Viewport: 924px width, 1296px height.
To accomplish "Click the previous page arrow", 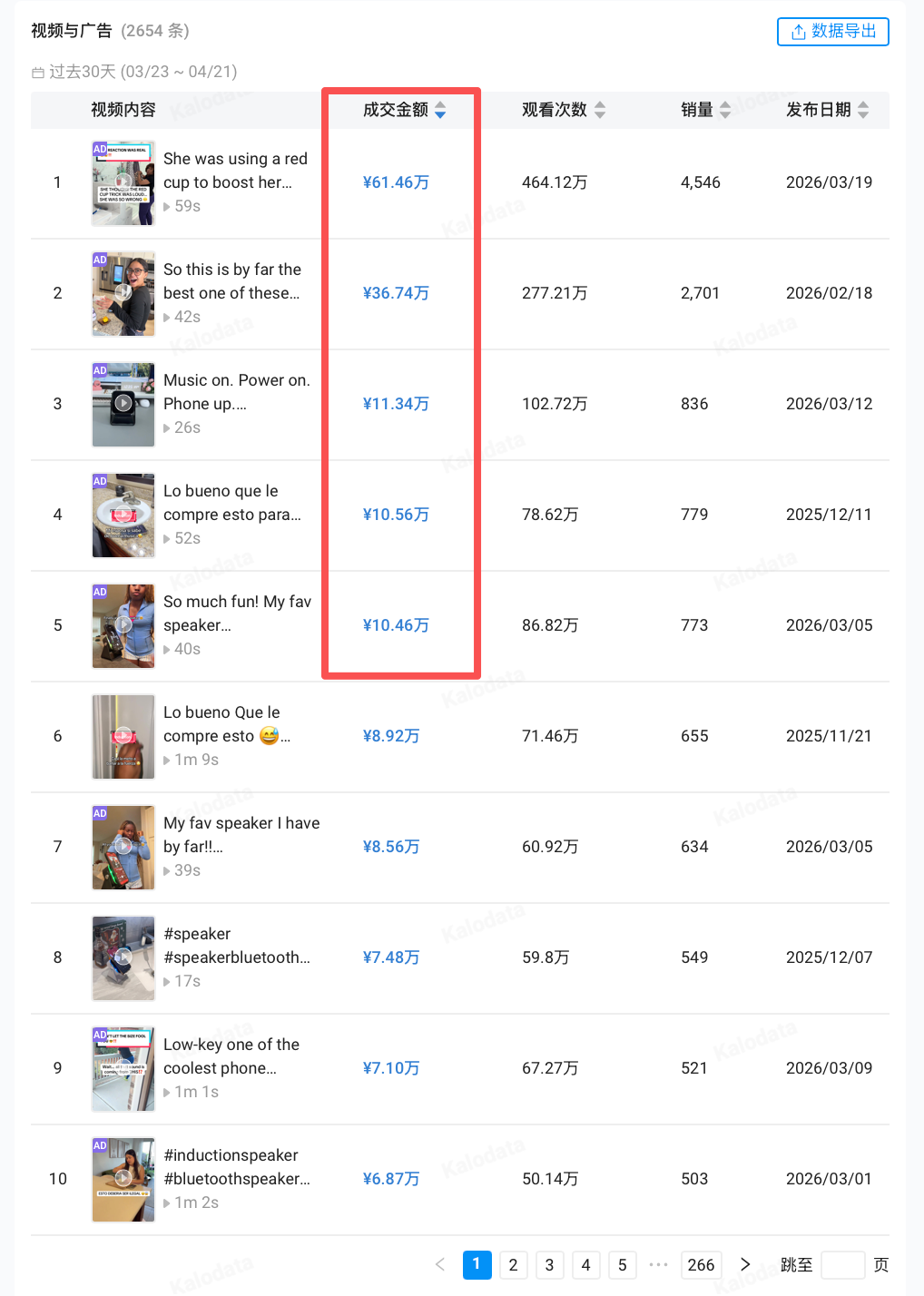I will 440,1265.
